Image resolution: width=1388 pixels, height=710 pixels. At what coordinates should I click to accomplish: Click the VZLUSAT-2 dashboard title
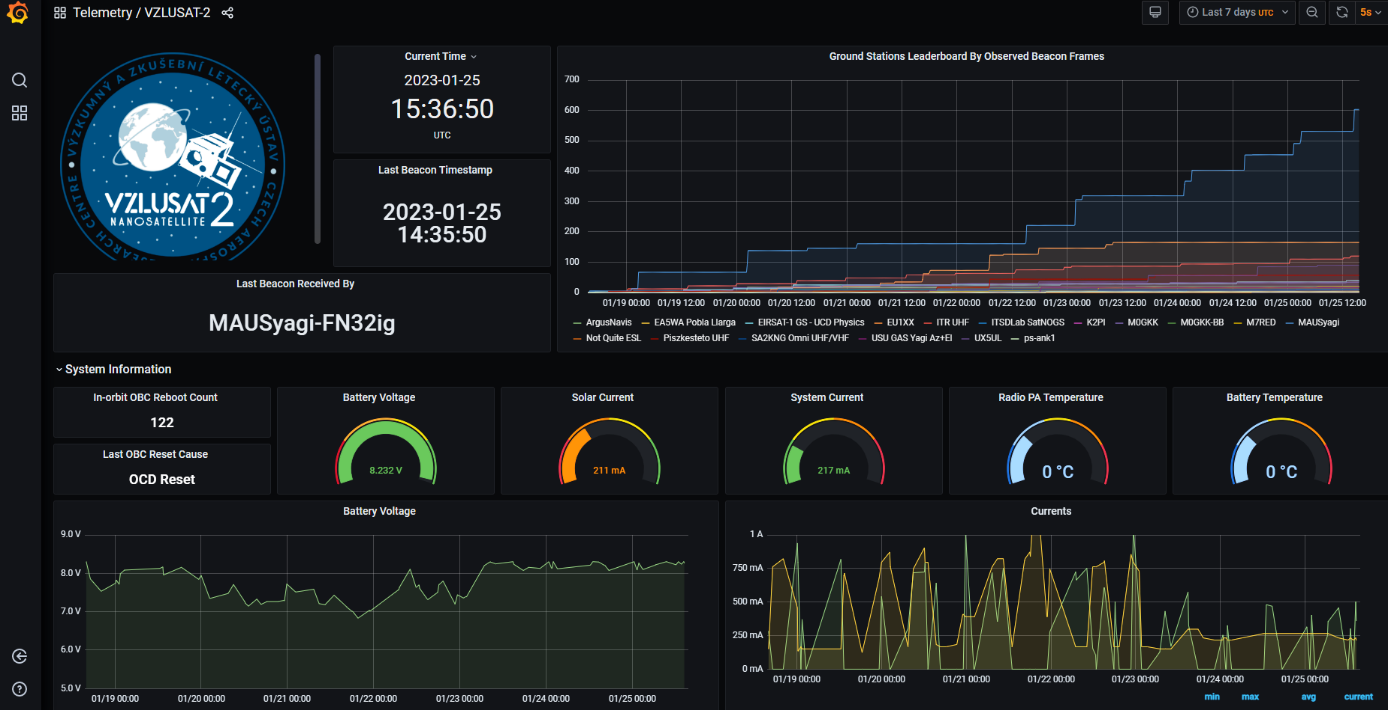coord(177,13)
